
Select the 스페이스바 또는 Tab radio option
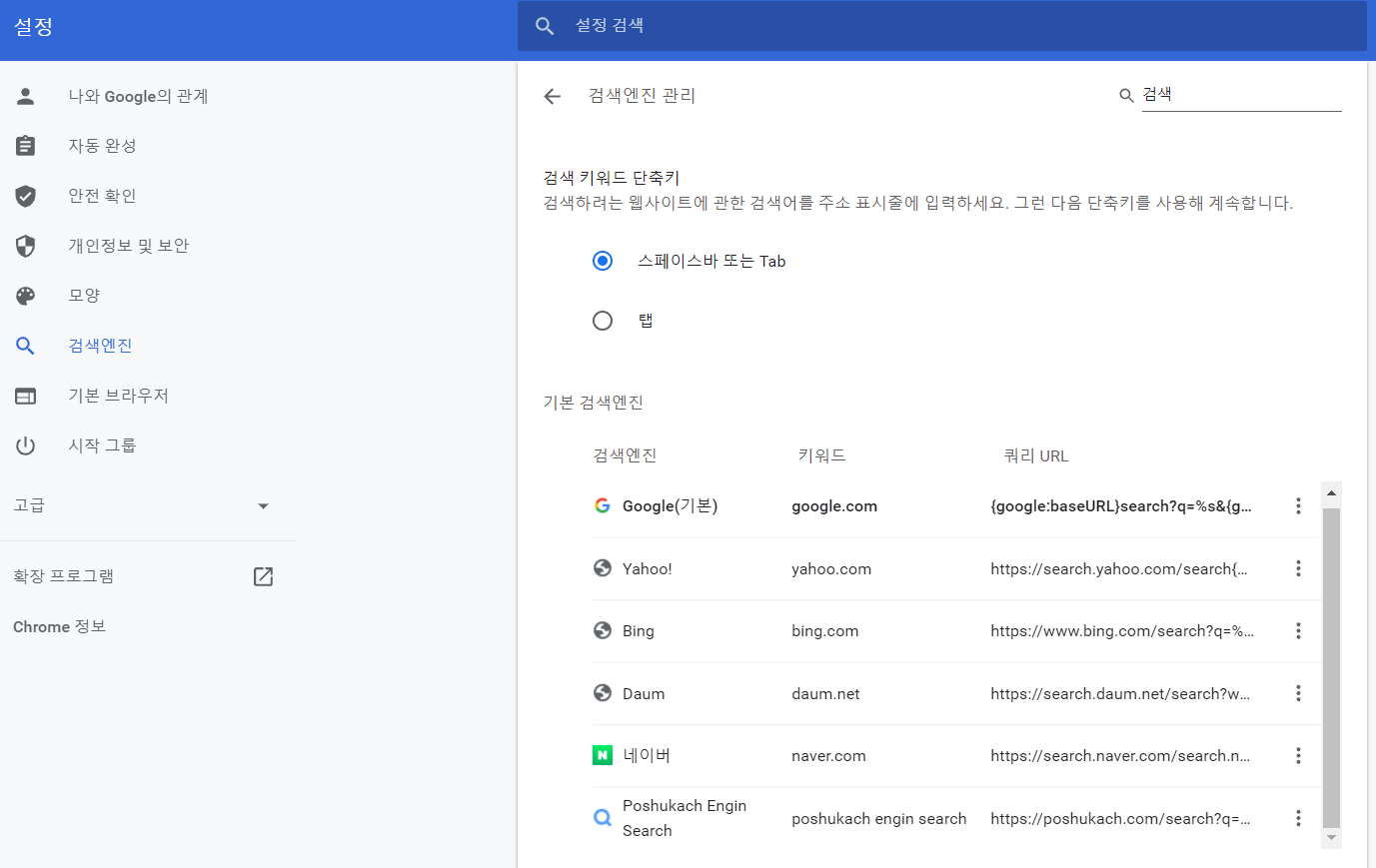[x=603, y=261]
